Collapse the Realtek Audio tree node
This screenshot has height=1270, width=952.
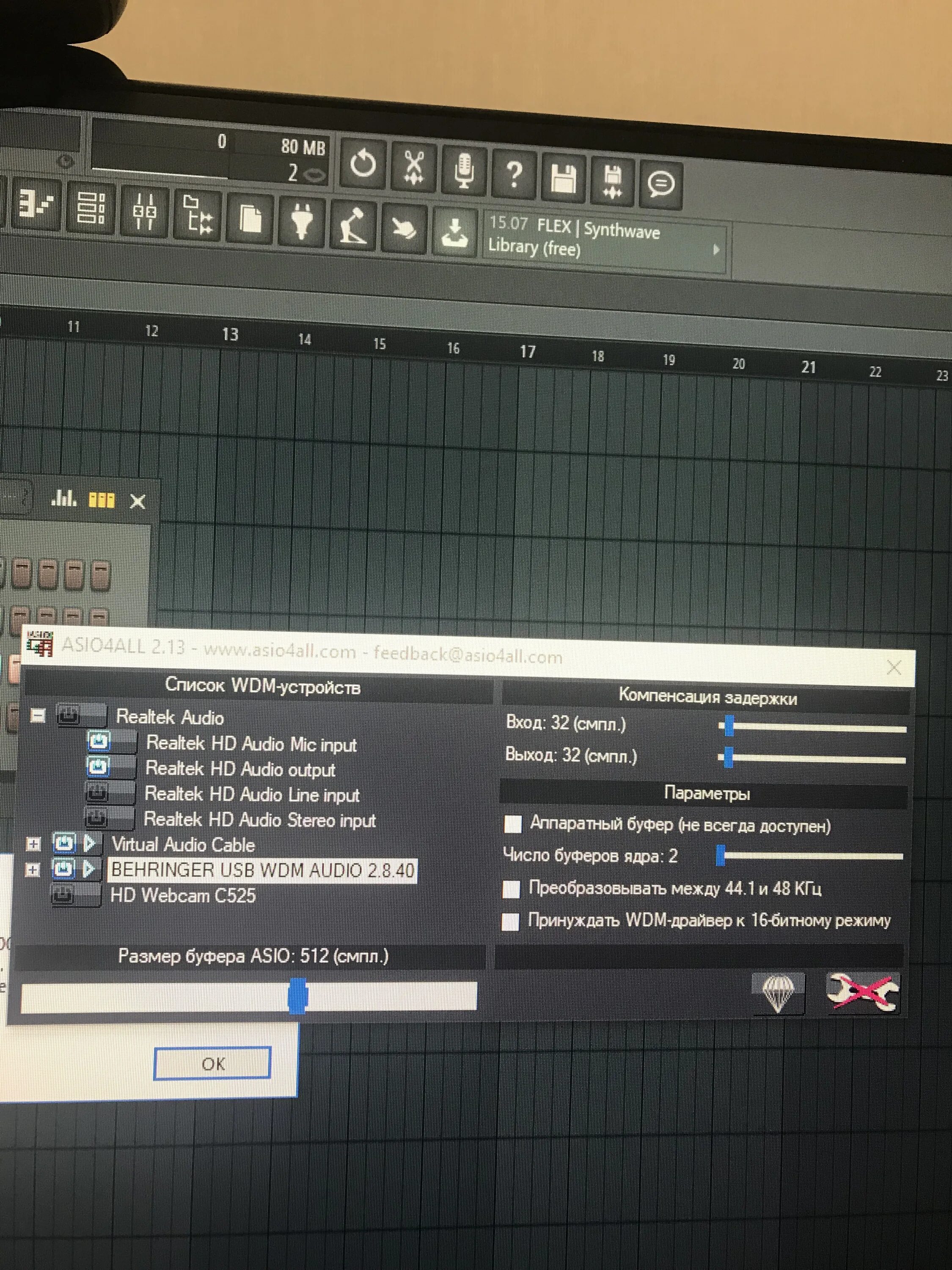[x=38, y=715]
